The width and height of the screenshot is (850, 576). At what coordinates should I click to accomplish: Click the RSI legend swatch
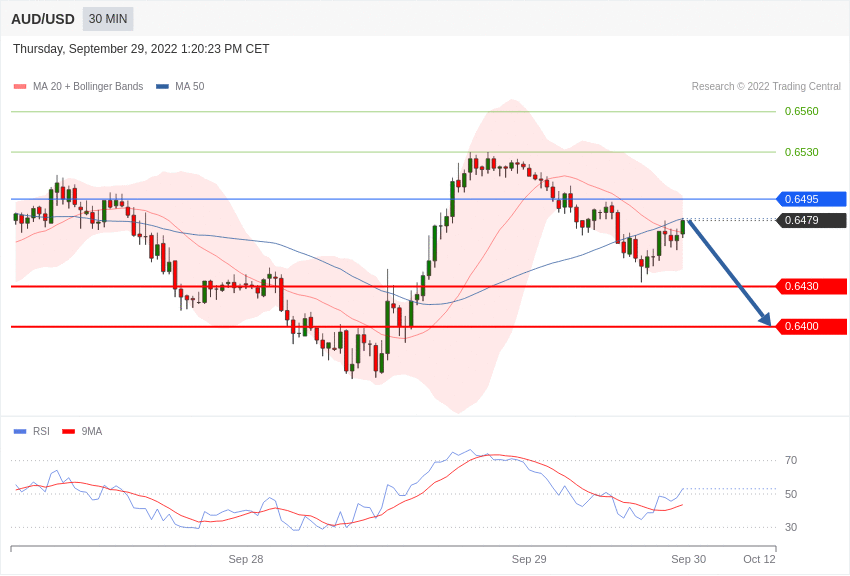(20, 431)
